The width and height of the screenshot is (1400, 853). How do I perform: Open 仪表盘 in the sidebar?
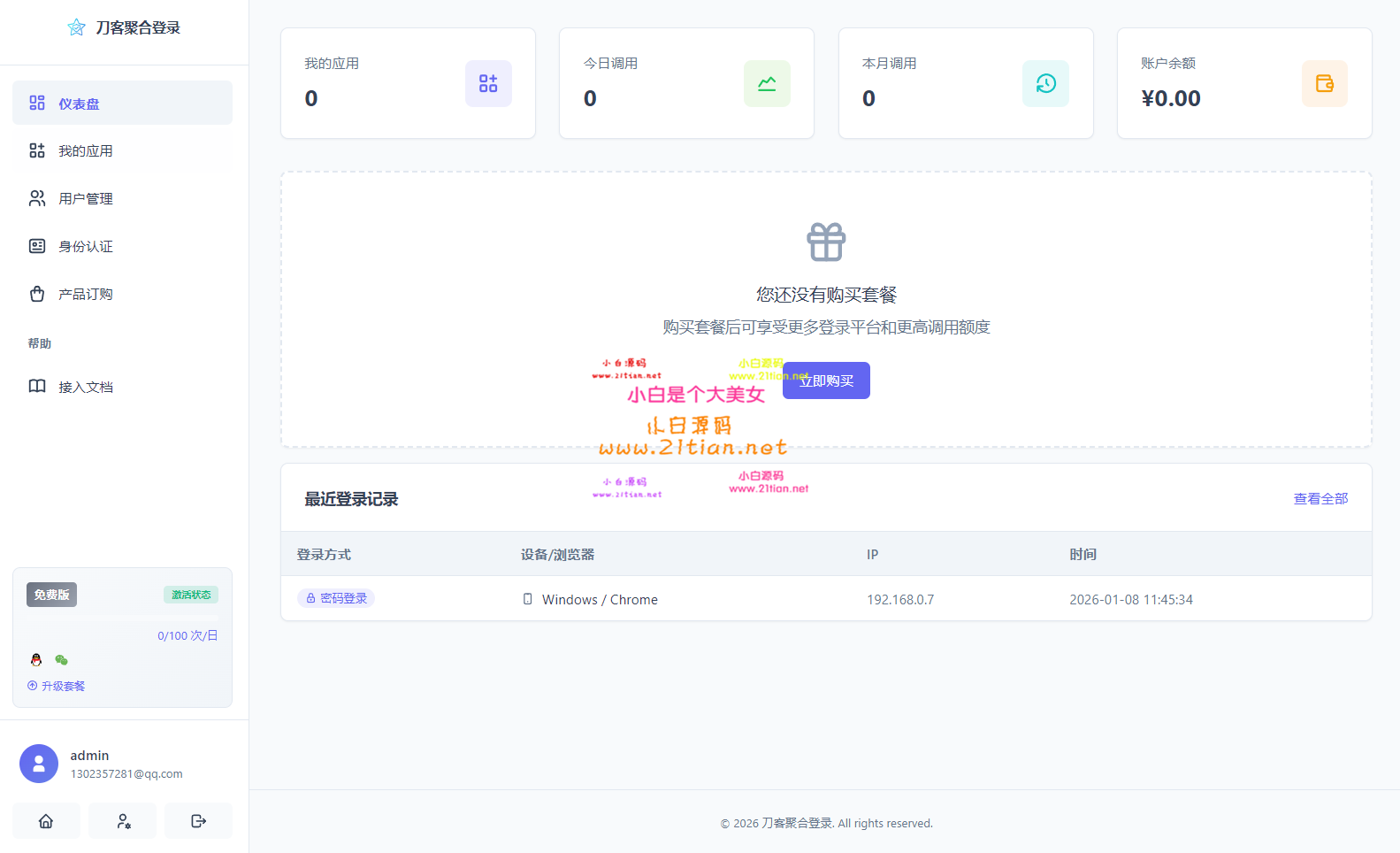[x=122, y=104]
